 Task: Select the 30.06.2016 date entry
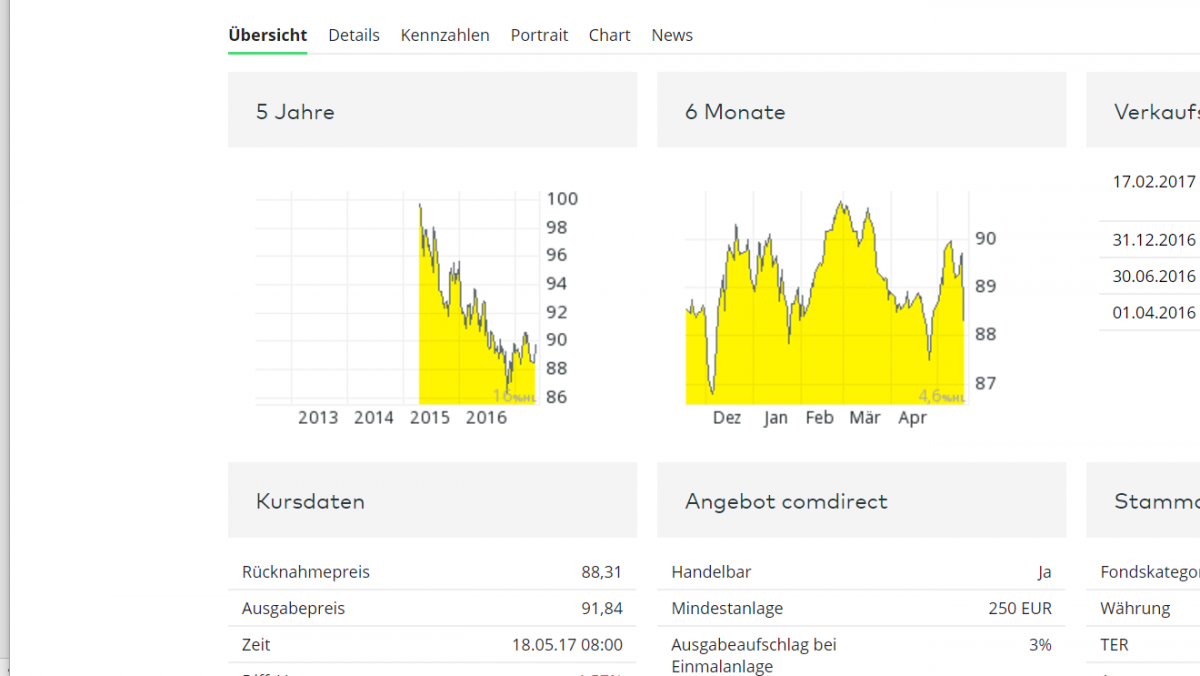(x=1154, y=276)
